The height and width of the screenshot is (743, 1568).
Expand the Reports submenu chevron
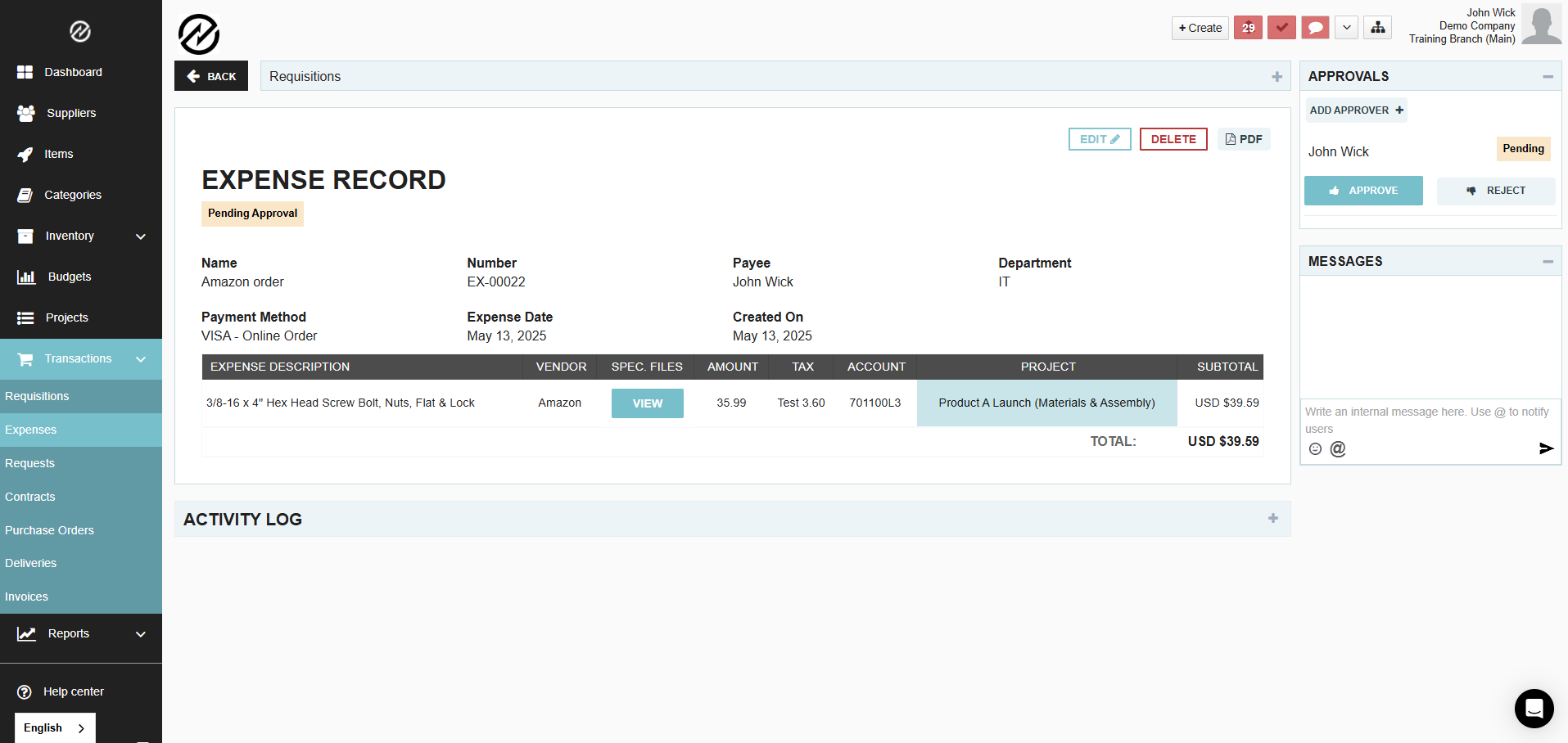click(x=141, y=634)
